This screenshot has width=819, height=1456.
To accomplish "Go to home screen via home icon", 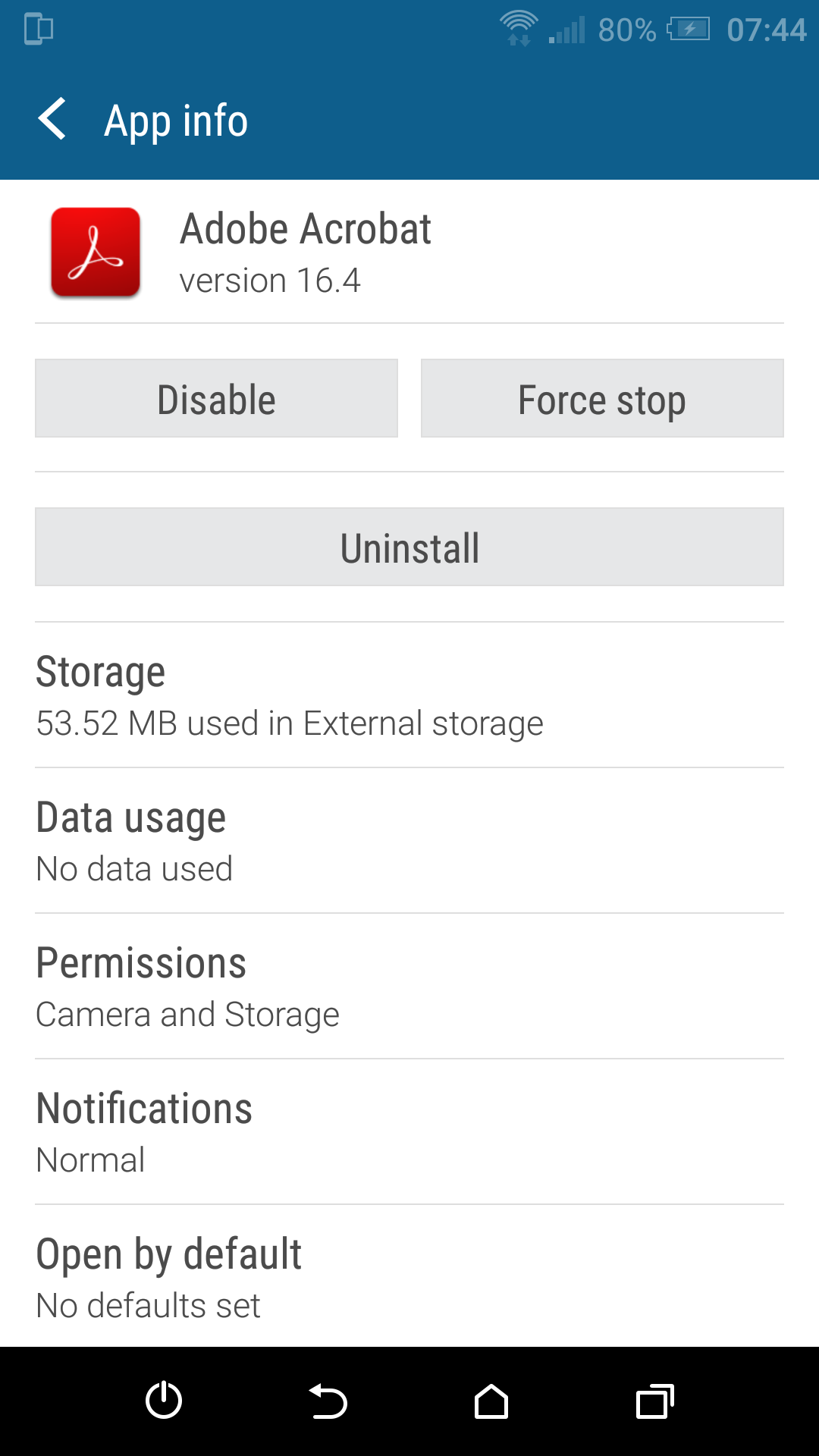I will [491, 1401].
